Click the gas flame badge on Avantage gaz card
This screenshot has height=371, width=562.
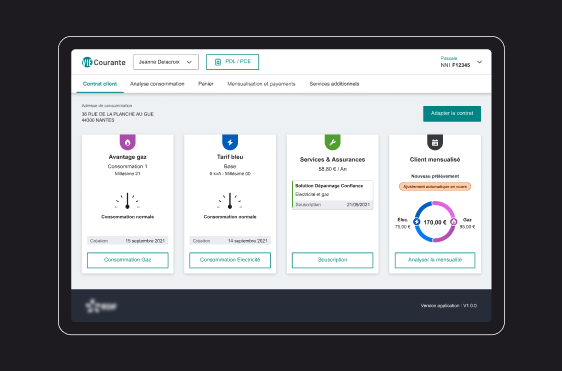click(128, 142)
